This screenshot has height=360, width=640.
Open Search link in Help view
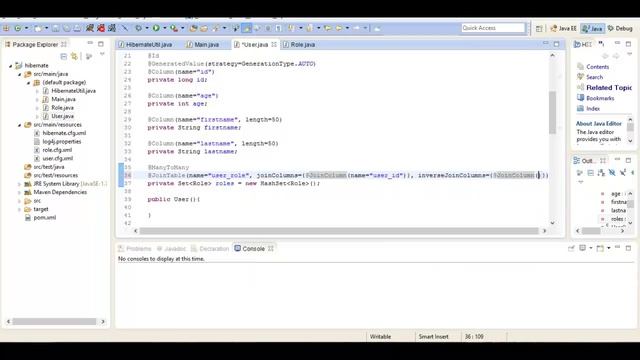(x=594, y=77)
